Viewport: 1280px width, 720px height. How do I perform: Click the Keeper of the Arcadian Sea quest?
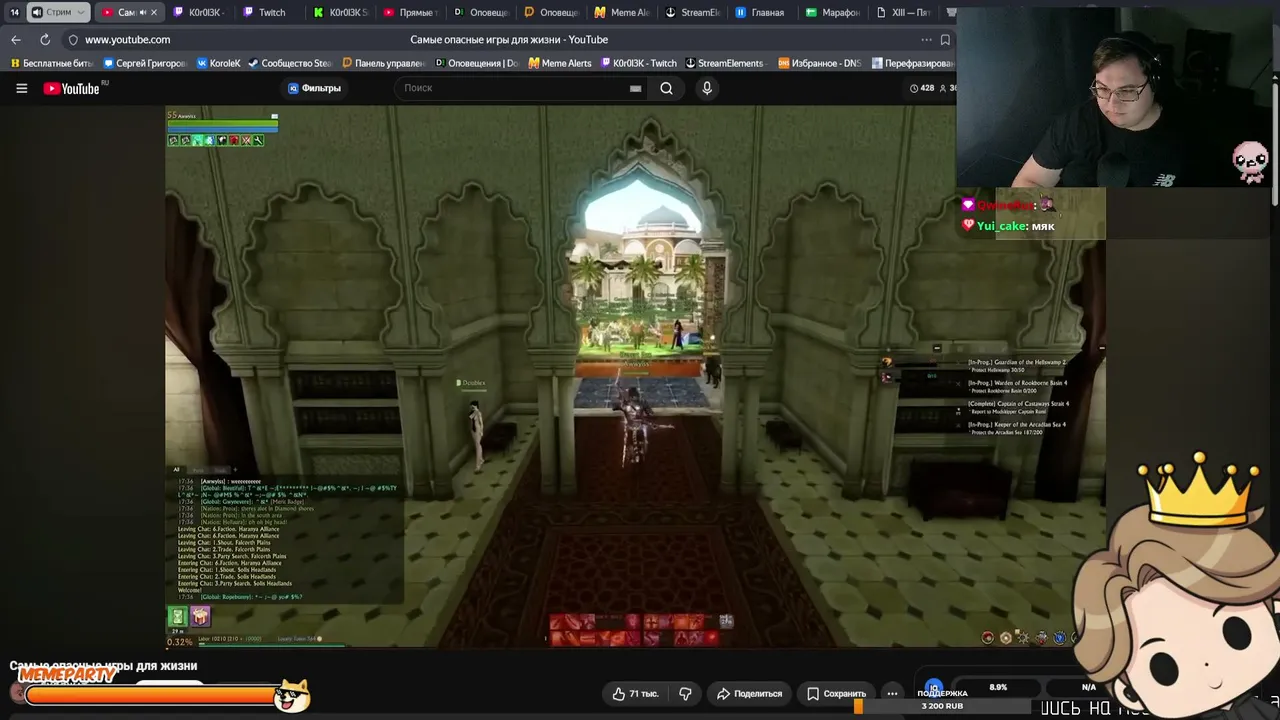pyautogui.click(x=1017, y=428)
